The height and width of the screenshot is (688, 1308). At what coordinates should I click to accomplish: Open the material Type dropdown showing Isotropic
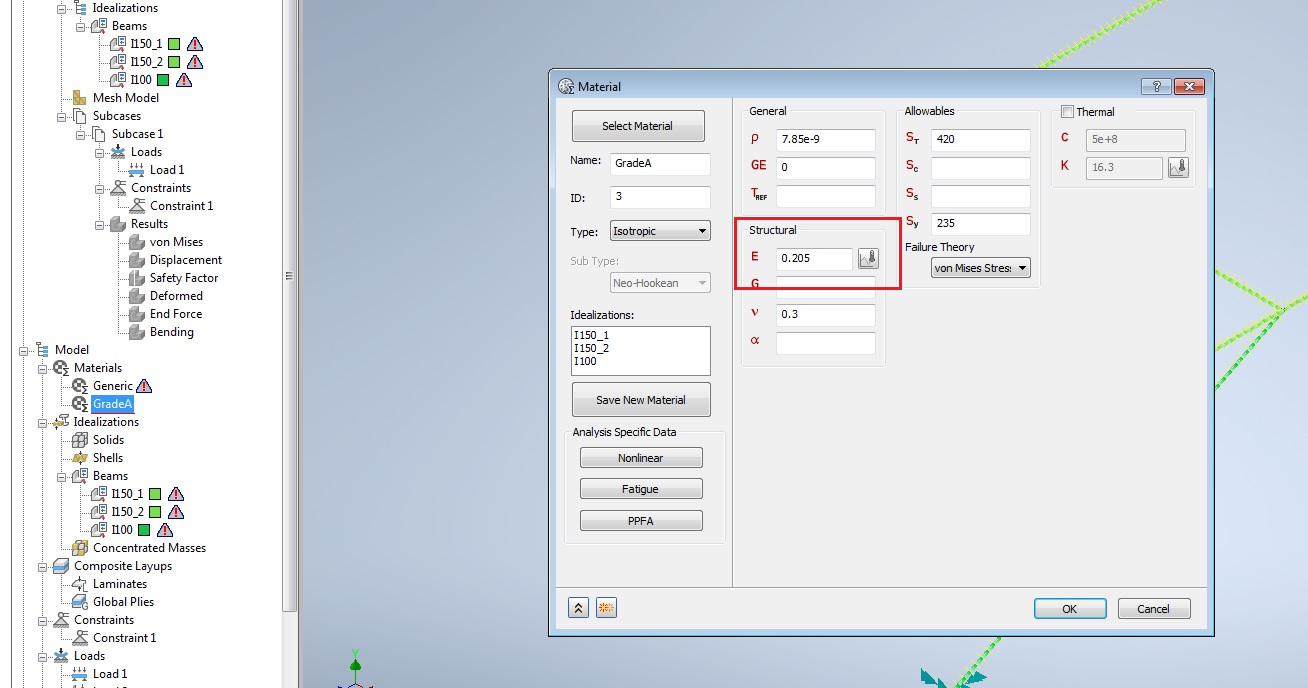tap(659, 231)
